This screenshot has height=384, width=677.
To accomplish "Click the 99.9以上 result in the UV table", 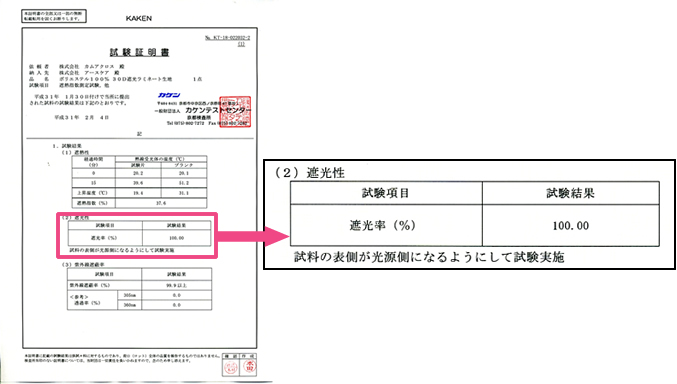I will [177, 286].
